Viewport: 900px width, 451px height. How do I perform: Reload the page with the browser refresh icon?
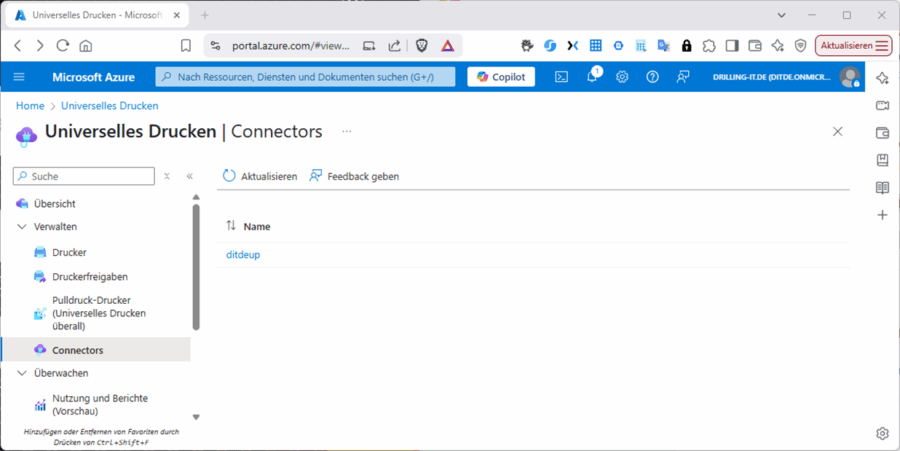[x=63, y=45]
